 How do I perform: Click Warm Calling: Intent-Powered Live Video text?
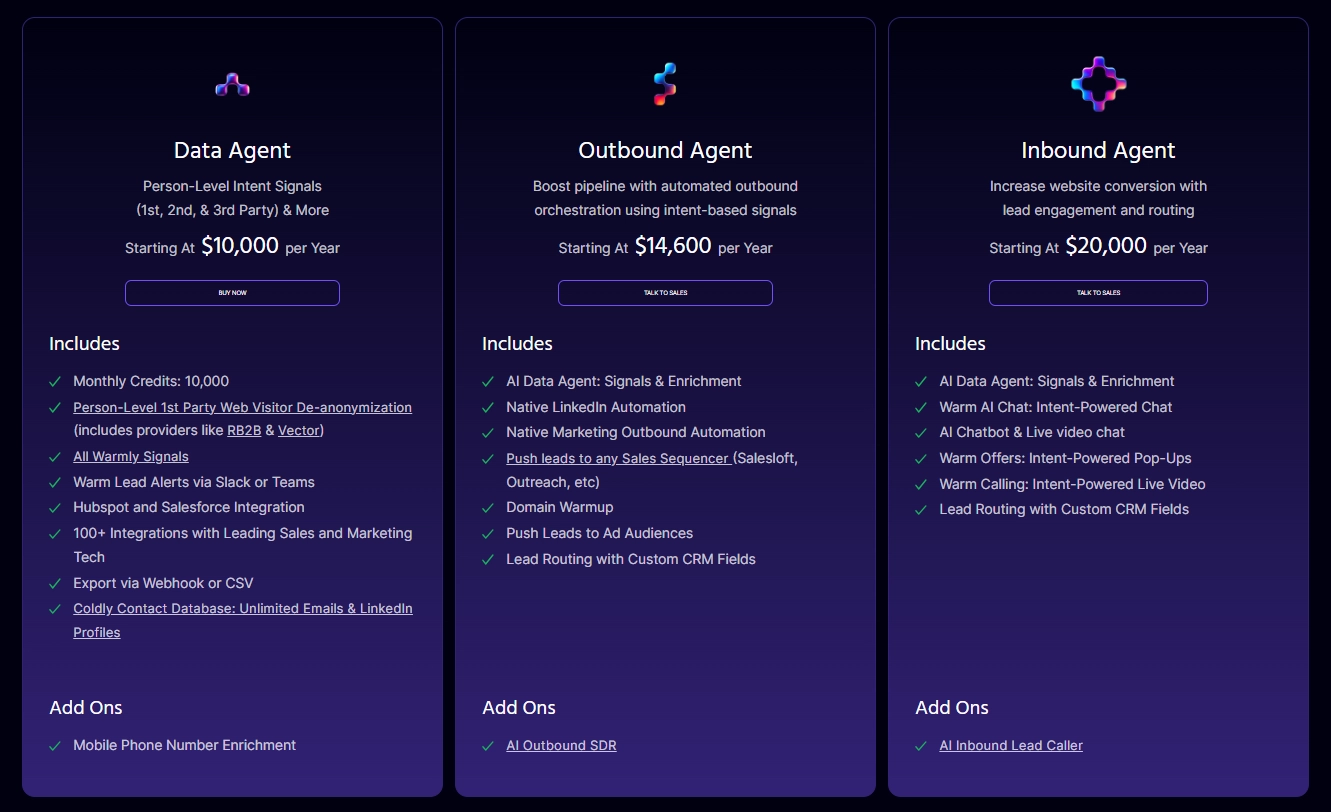click(x=1072, y=484)
